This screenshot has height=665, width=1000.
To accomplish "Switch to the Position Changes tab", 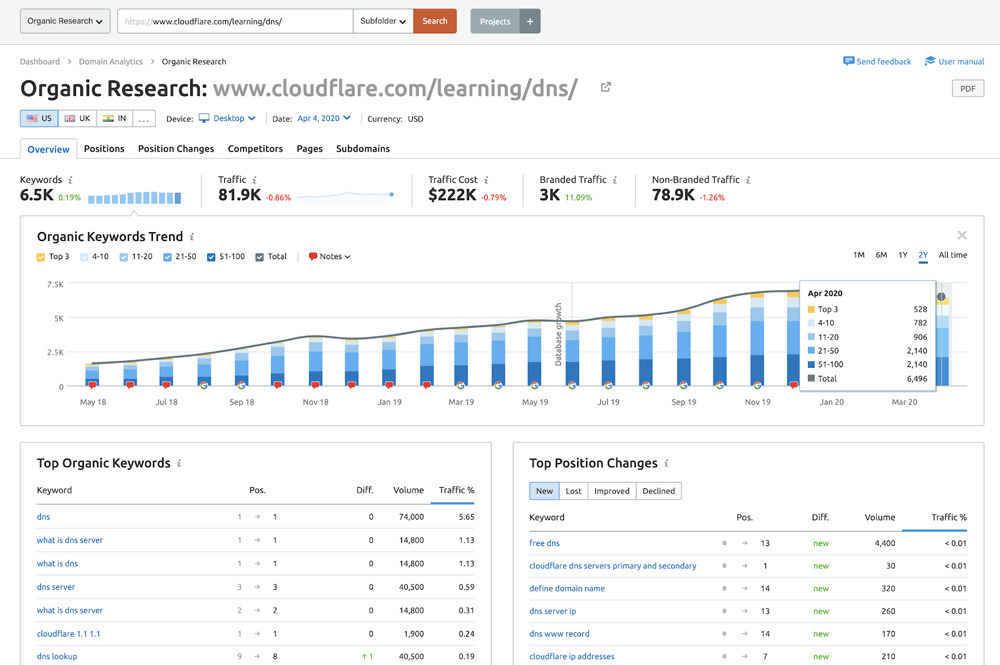I will coord(176,149).
